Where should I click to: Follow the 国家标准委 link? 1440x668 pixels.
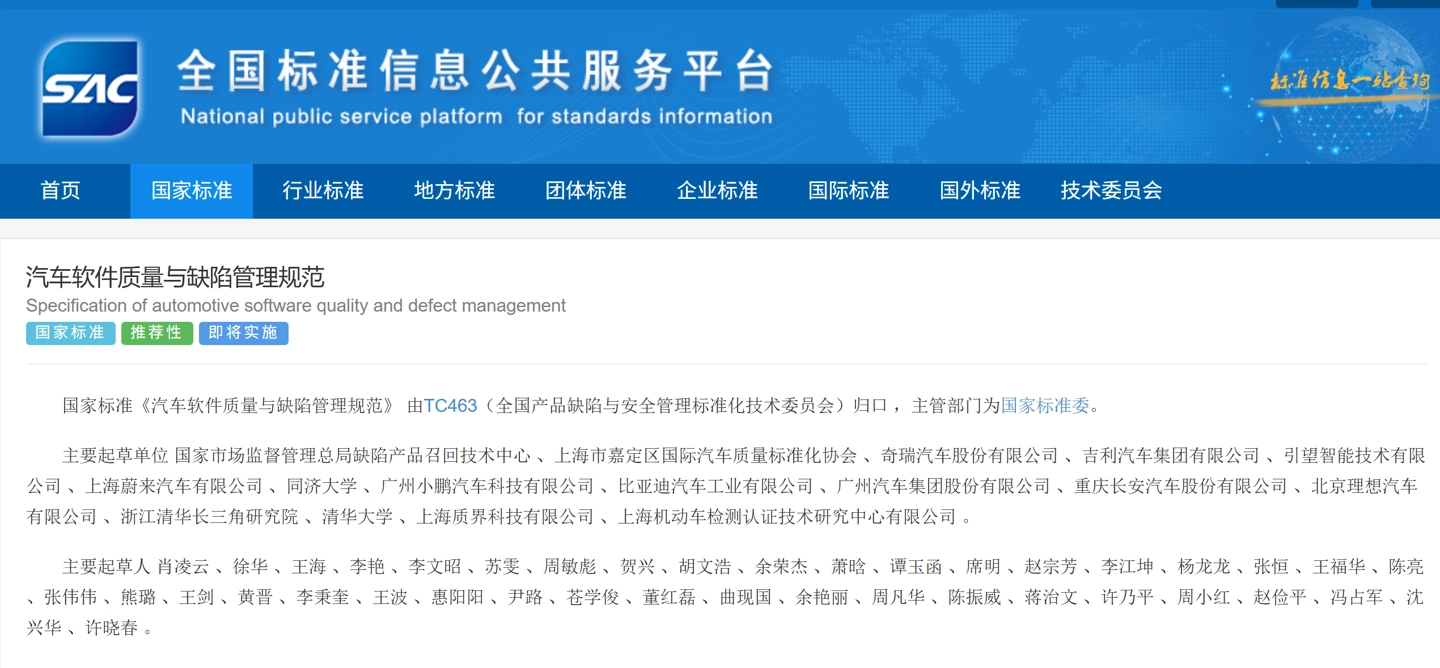1045,406
